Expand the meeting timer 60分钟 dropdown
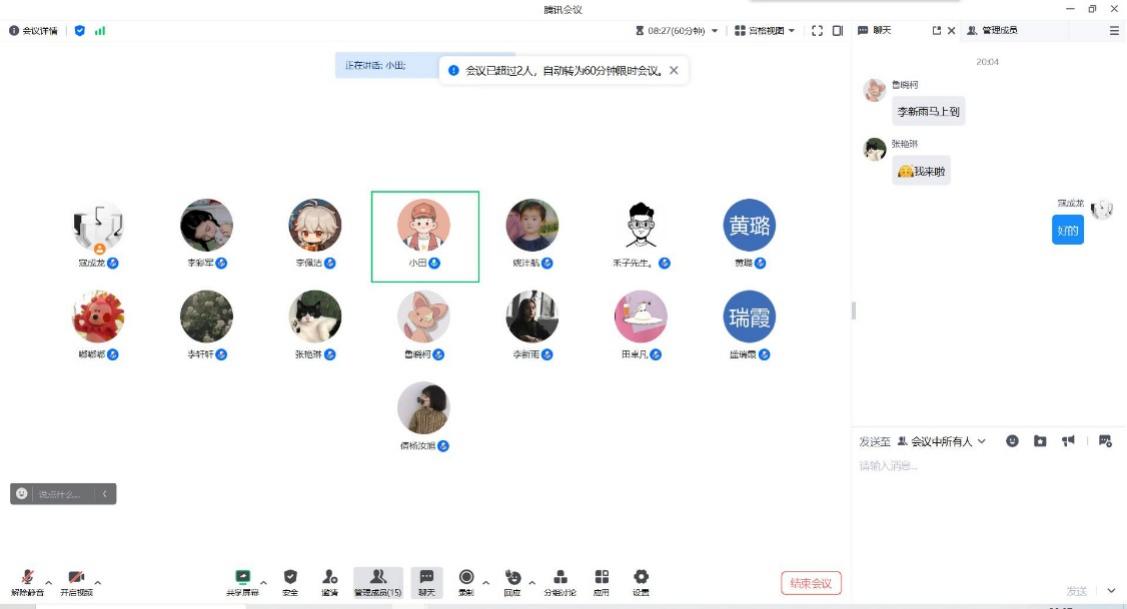This screenshot has width=1127, height=609. click(714, 31)
